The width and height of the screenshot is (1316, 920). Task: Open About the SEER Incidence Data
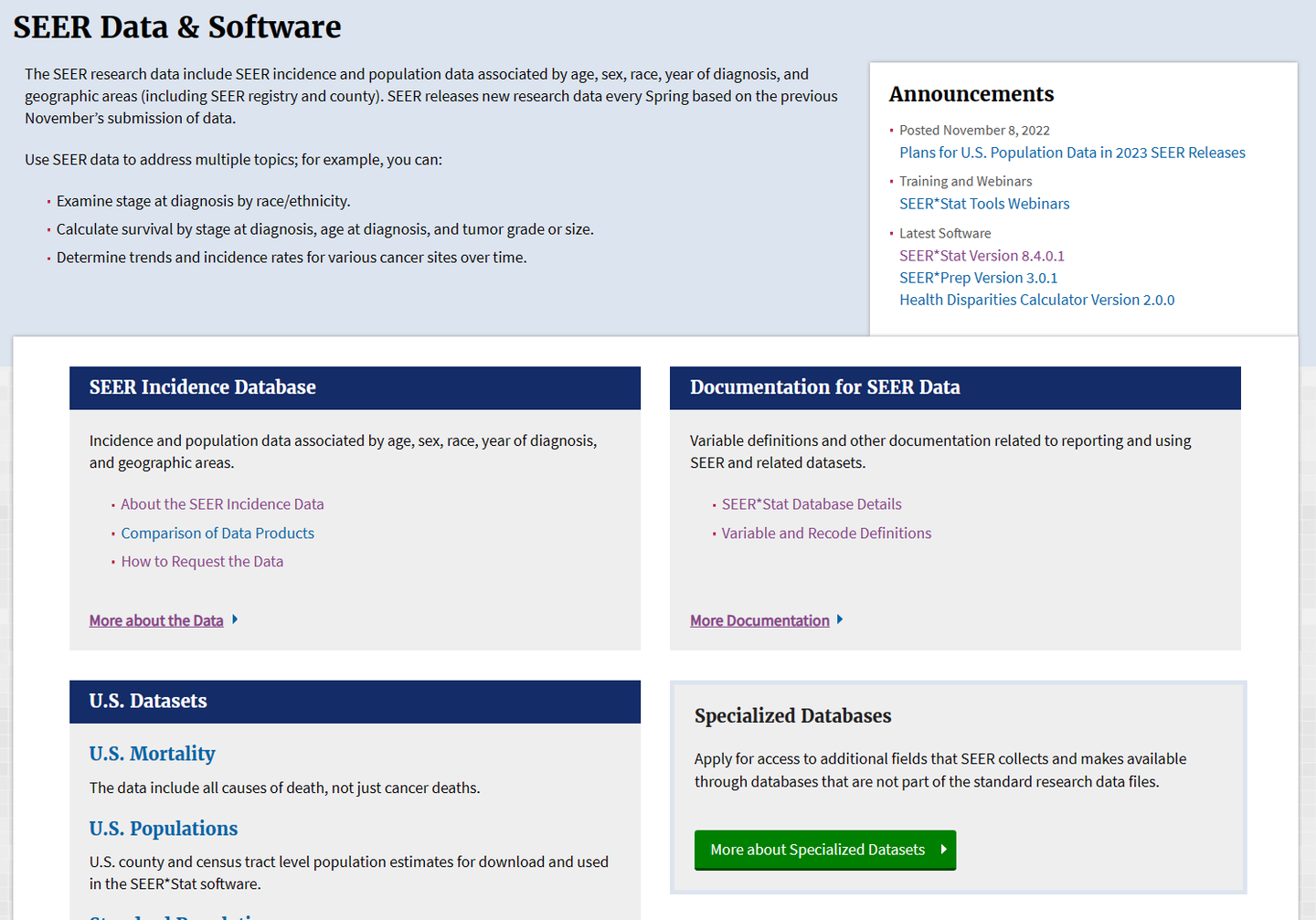tap(222, 504)
